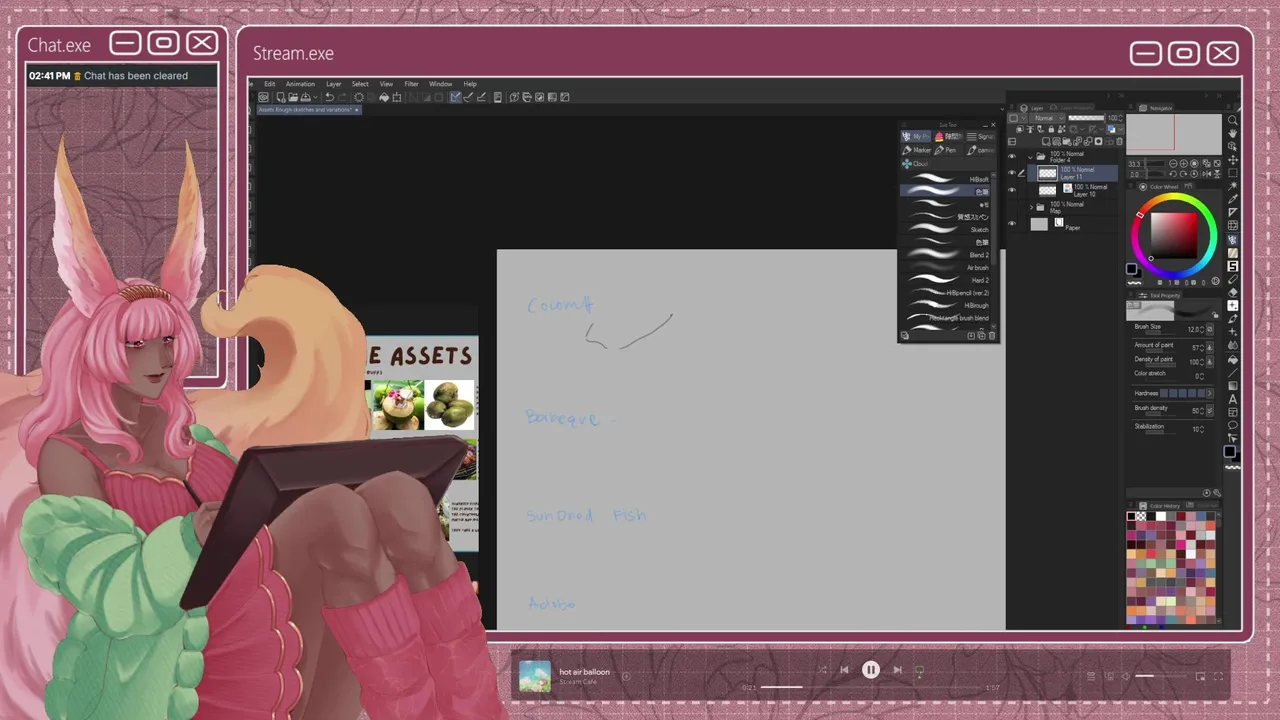The image size is (1280, 720).
Task: Pause the hot air balloon track
Action: click(871, 670)
